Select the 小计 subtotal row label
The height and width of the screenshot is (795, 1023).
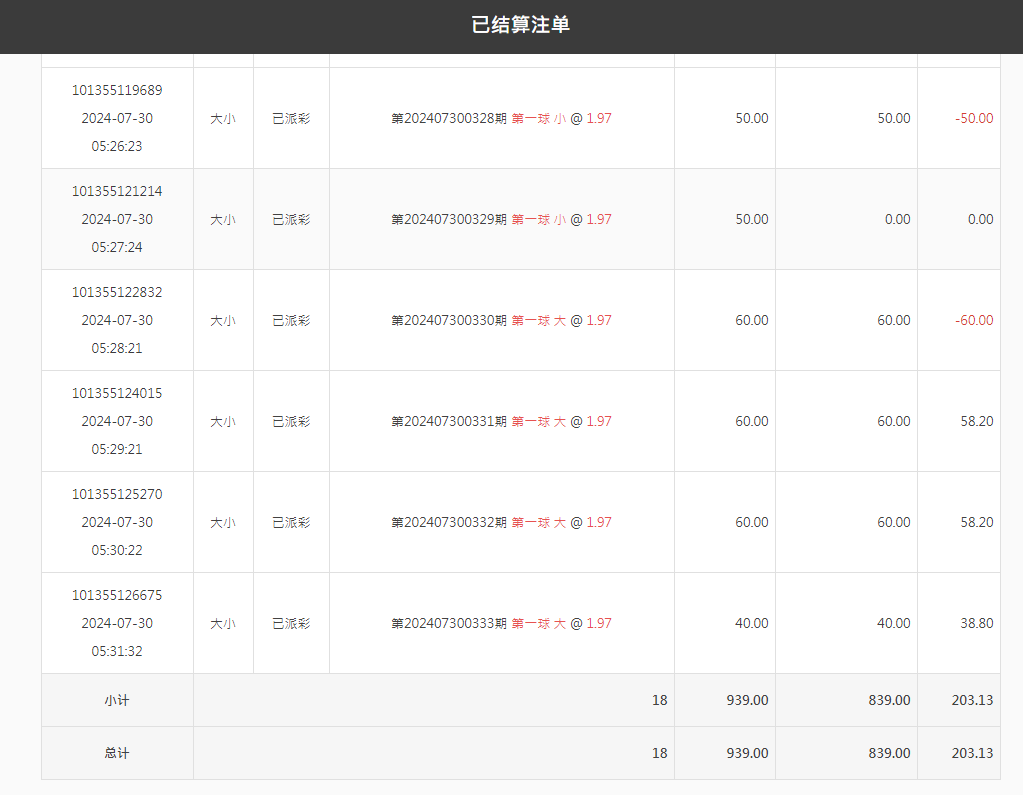point(117,700)
